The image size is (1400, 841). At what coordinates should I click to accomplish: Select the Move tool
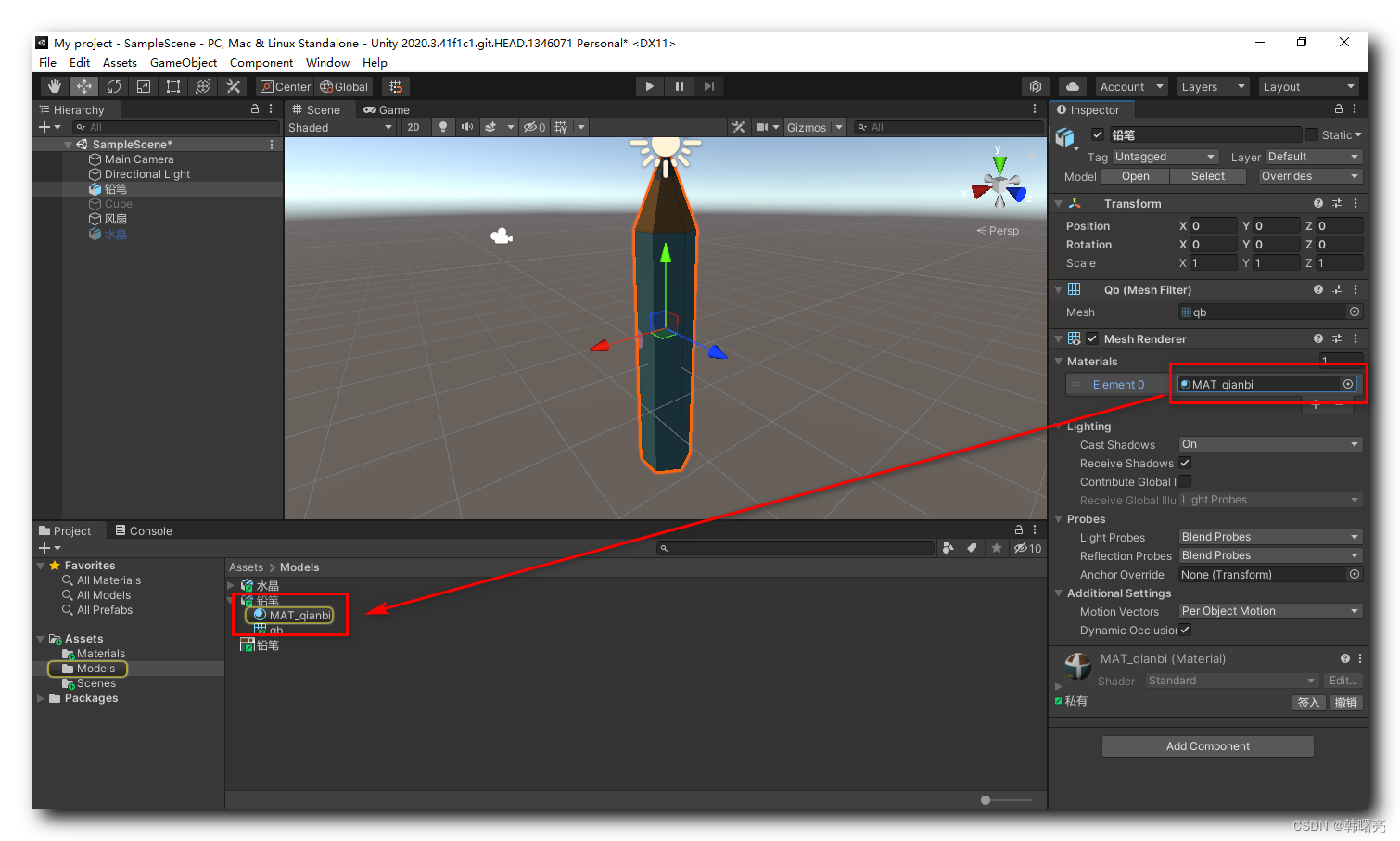click(83, 86)
